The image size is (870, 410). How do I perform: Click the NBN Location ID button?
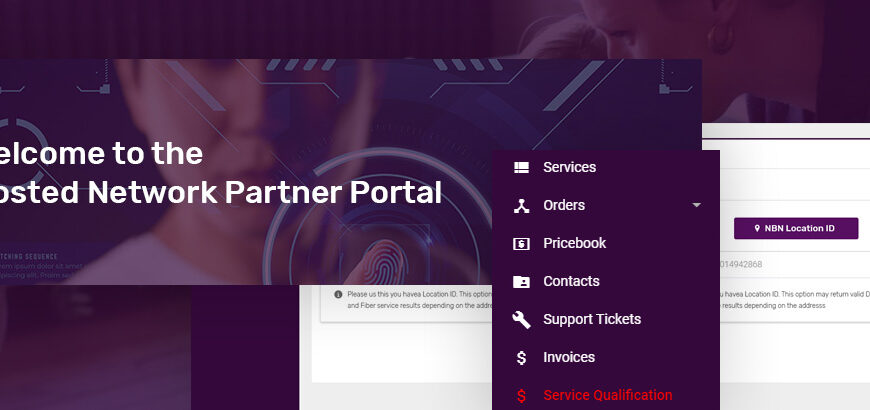pyautogui.click(x=796, y=229)
